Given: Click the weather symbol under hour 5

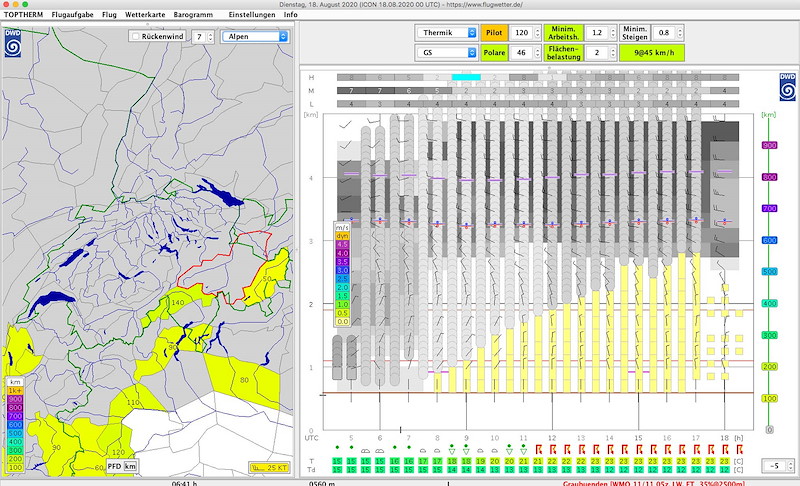Looking at the screenshot, I should pyautogui.click(x=351, y=448).
